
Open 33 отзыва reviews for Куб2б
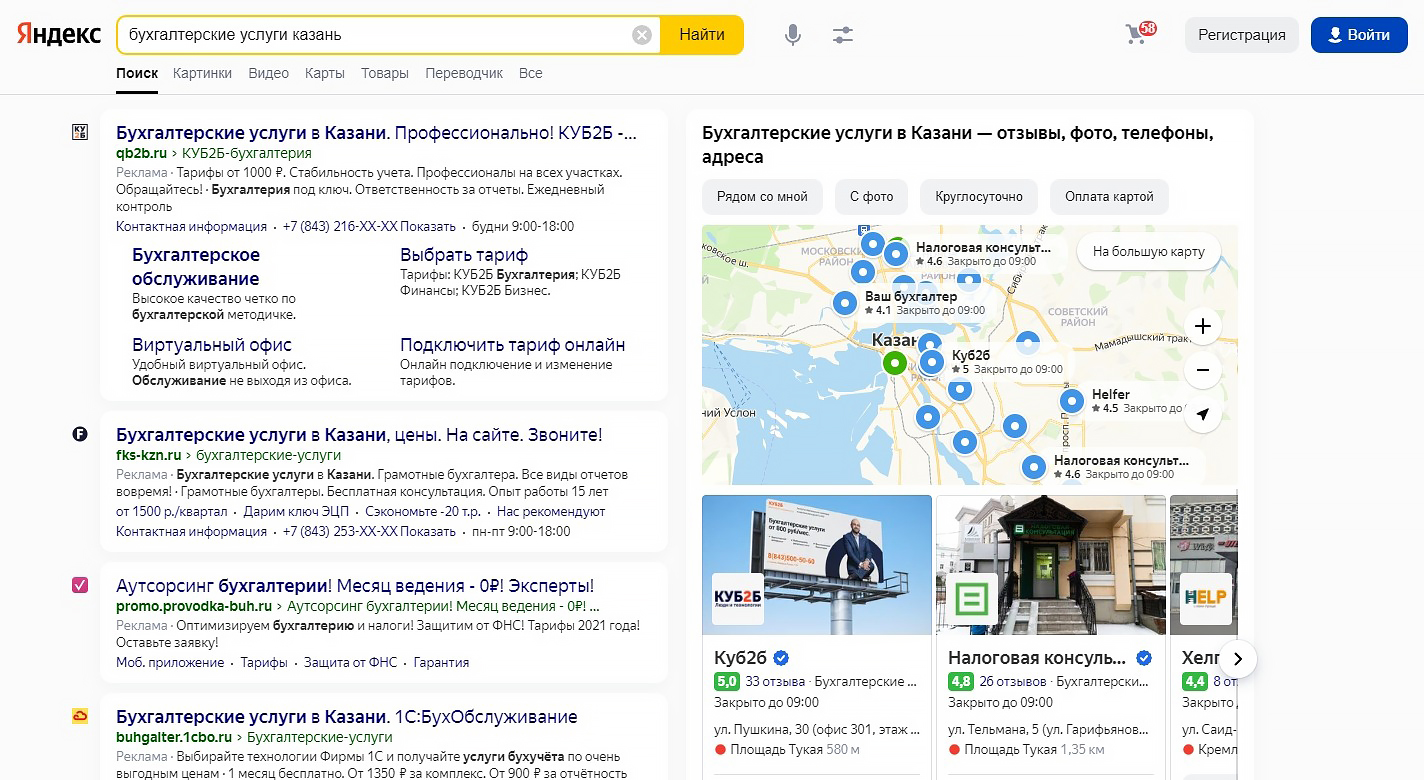(774, 682)
